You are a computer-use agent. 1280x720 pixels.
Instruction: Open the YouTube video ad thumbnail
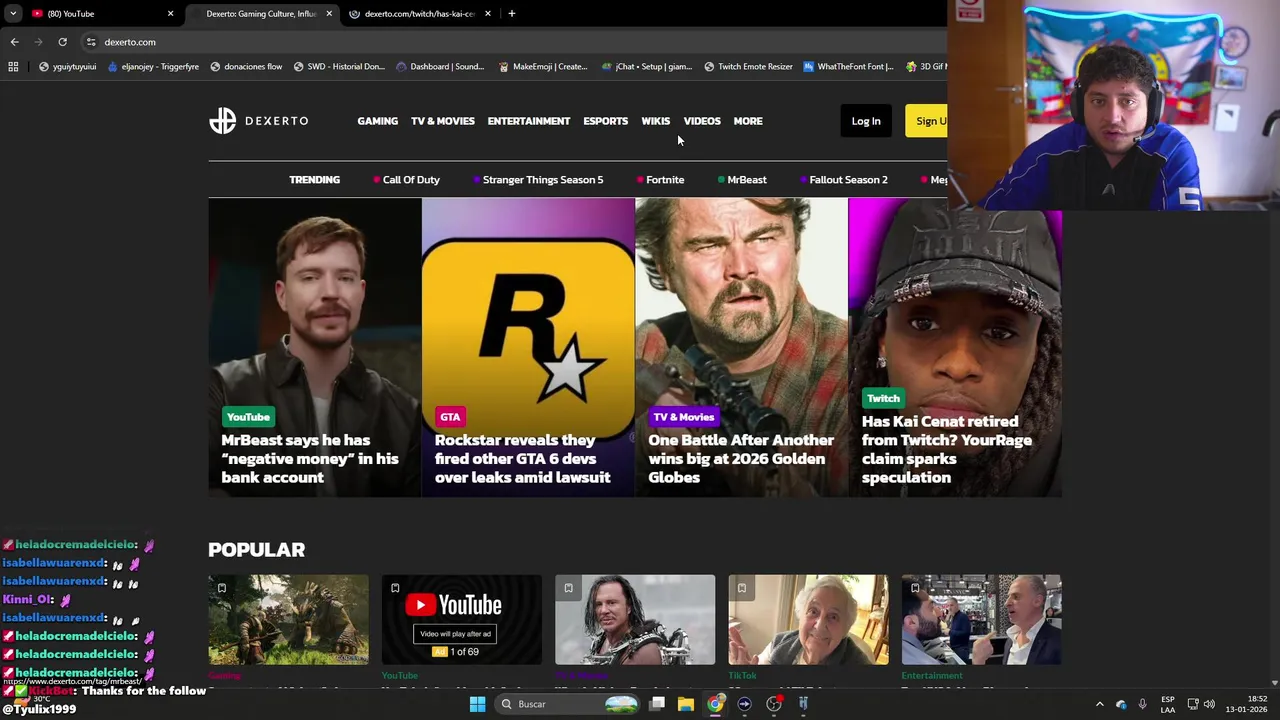tap(461, 619)
